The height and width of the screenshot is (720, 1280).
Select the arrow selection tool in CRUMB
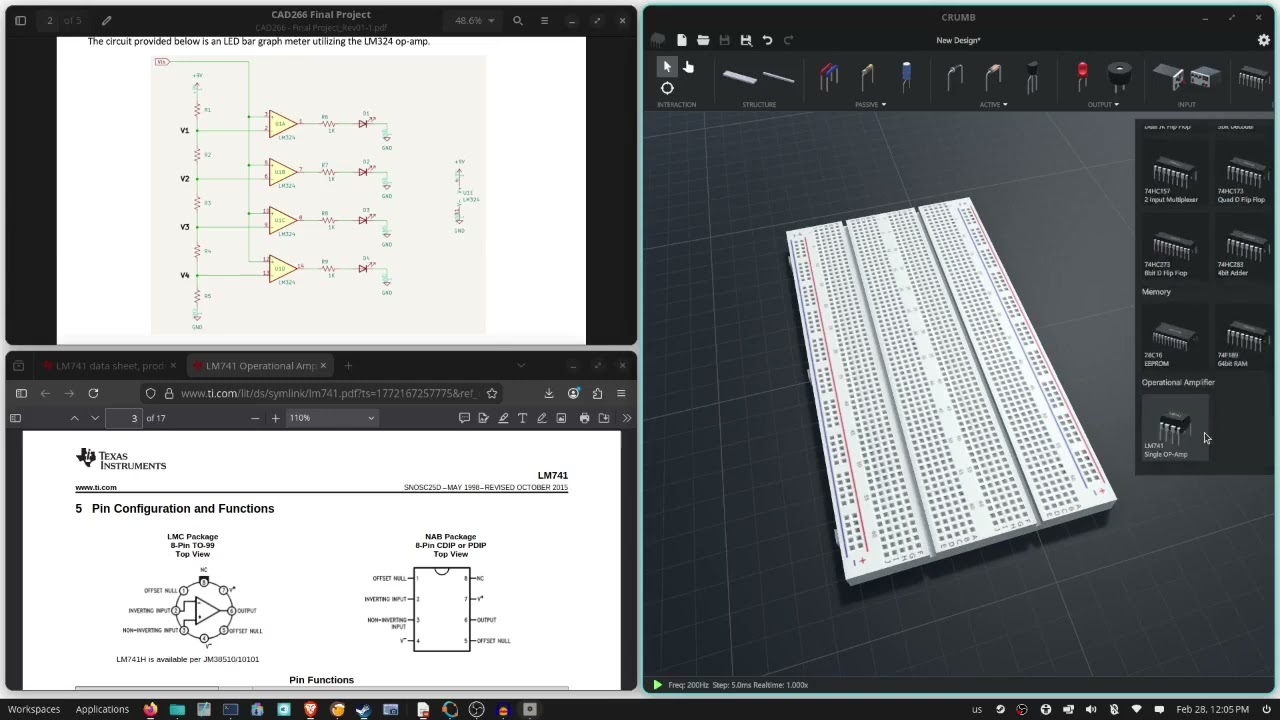point(667,67)
